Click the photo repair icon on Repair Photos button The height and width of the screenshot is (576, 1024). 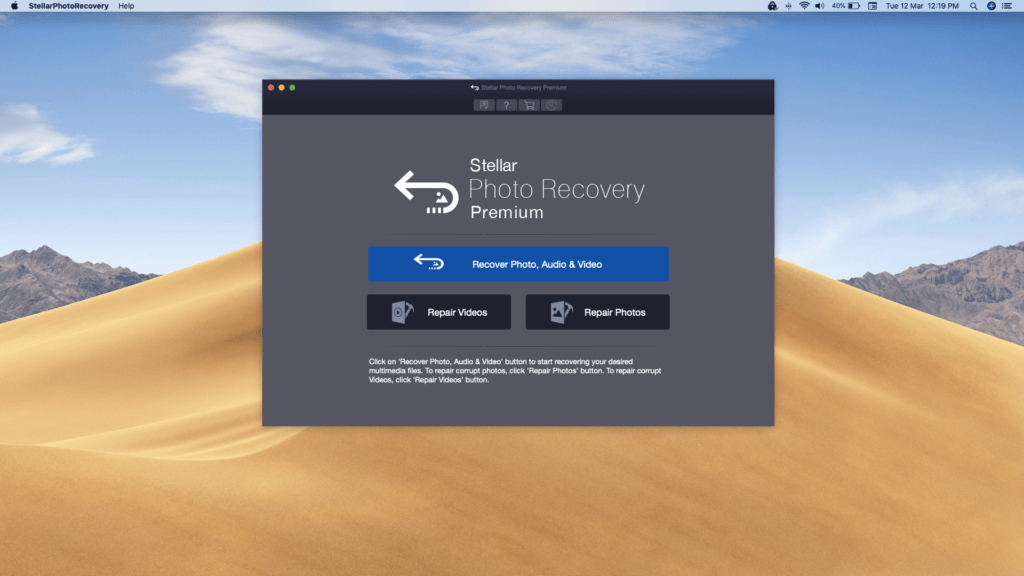(561, 311)
